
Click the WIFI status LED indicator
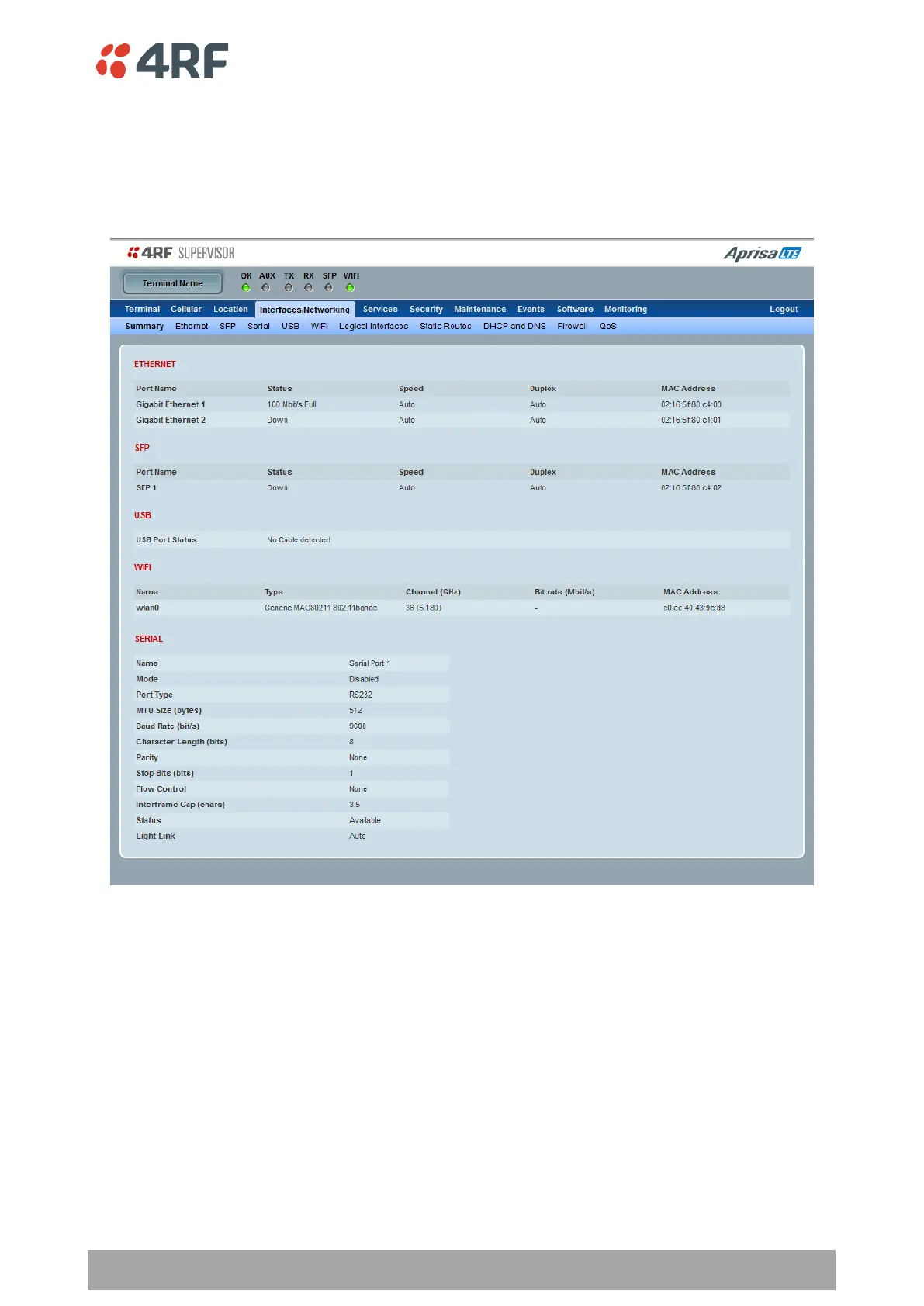350,288
